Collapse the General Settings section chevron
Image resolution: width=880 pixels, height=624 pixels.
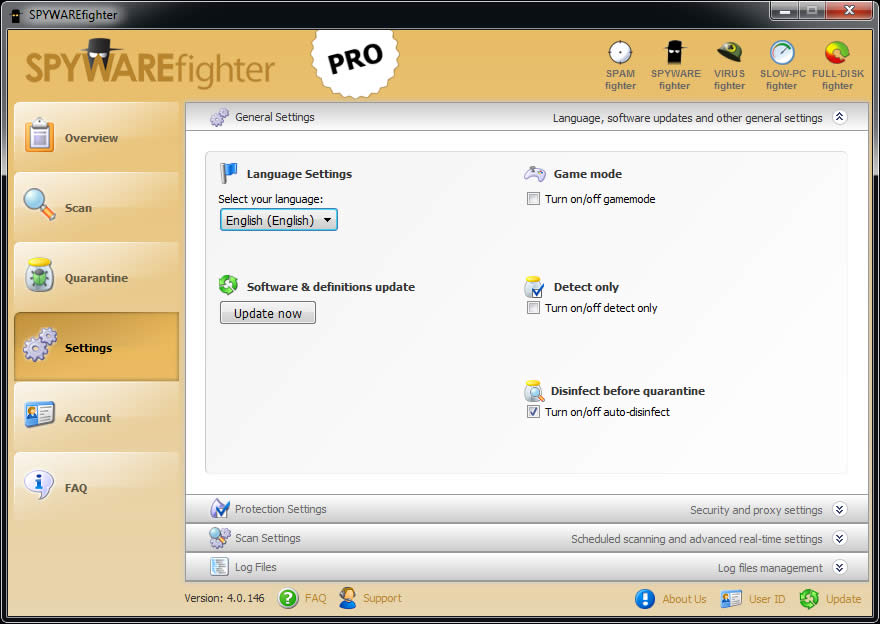[x=840, y=117]
